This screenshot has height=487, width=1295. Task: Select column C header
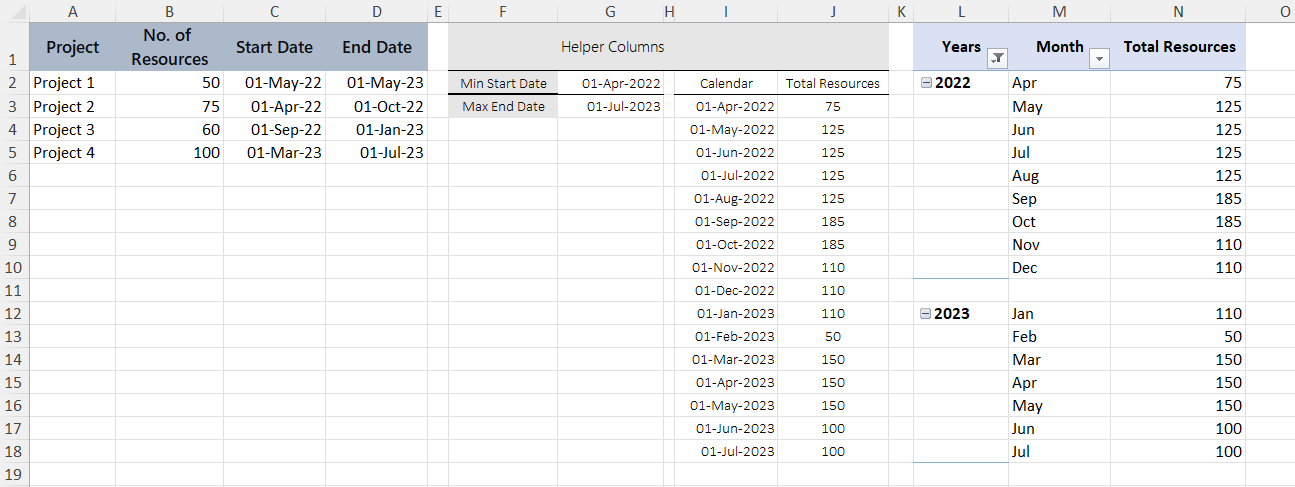tap(274, 11)
